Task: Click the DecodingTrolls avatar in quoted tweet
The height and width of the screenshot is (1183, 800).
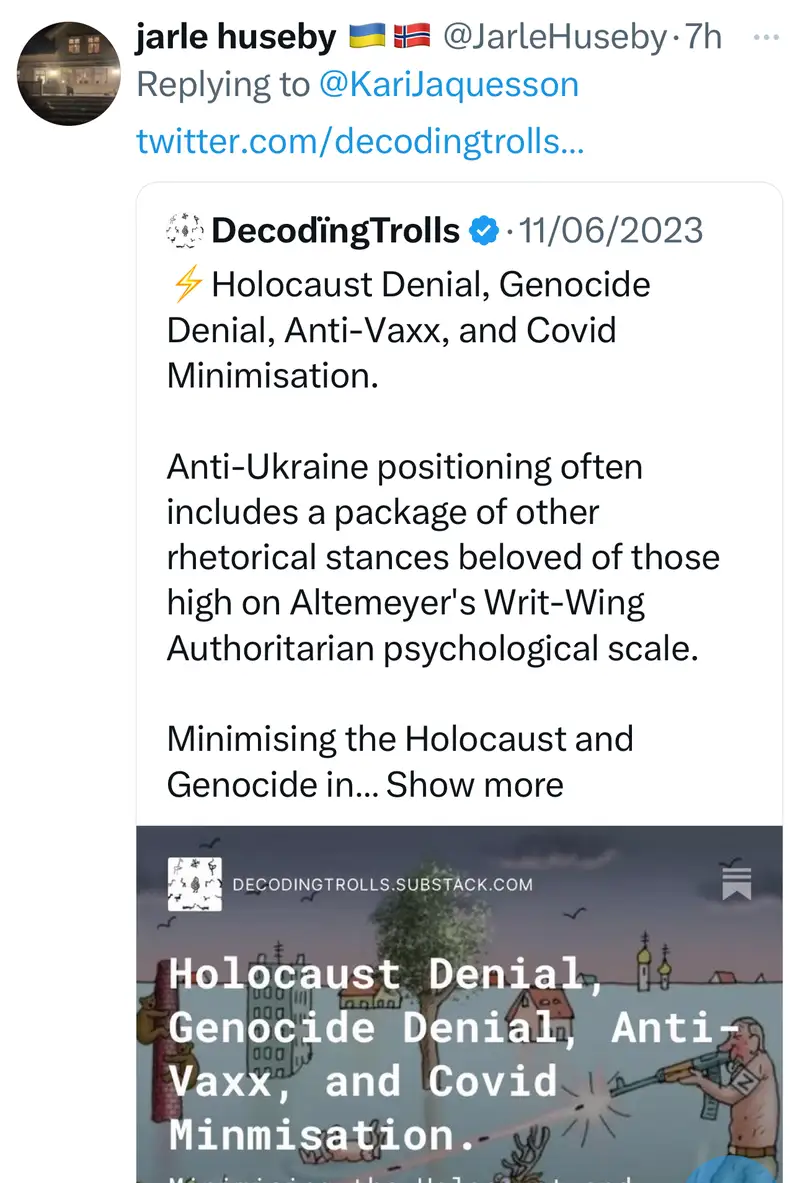Action: 185,231
